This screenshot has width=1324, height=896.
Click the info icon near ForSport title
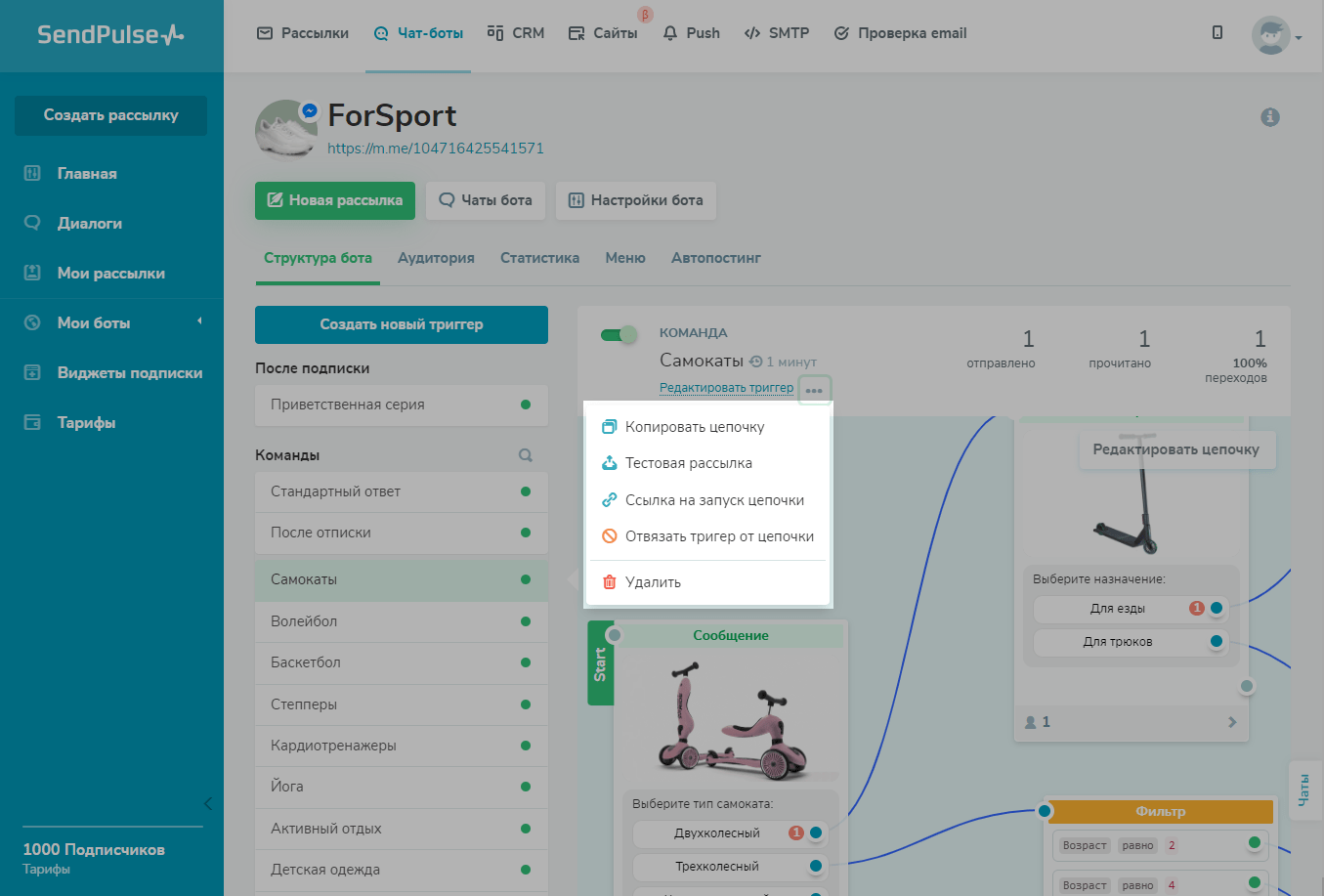(x=1270, y=117)
